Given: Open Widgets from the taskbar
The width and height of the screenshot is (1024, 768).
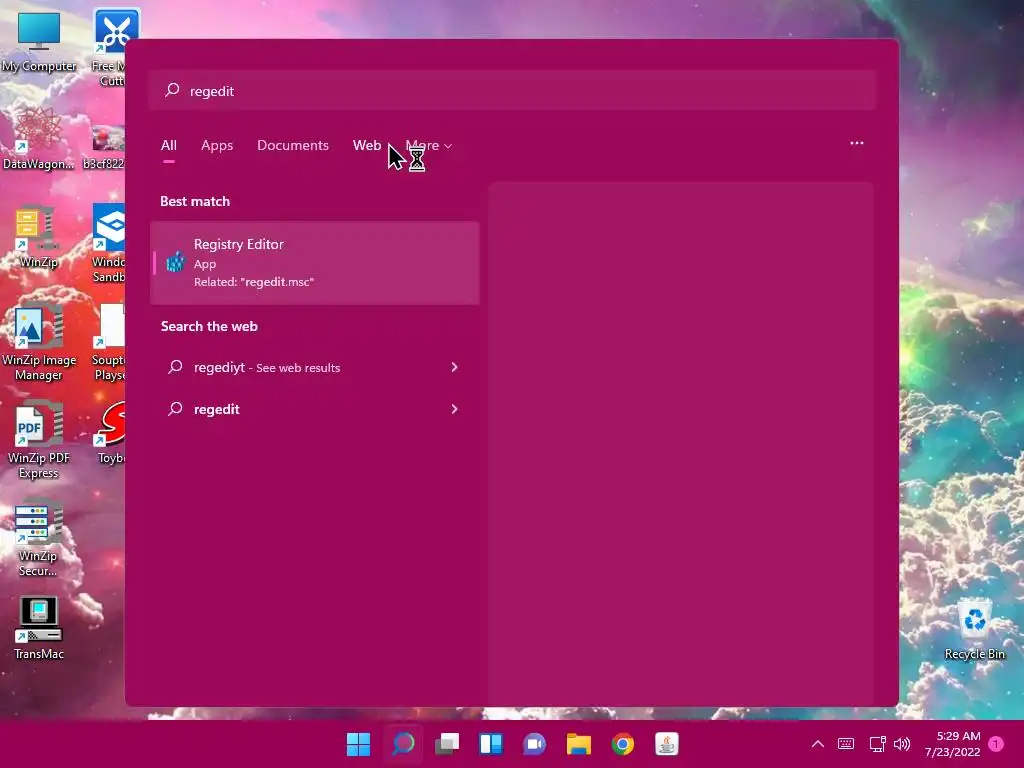Looking at the screenshot, I should [x=490, y=744].
